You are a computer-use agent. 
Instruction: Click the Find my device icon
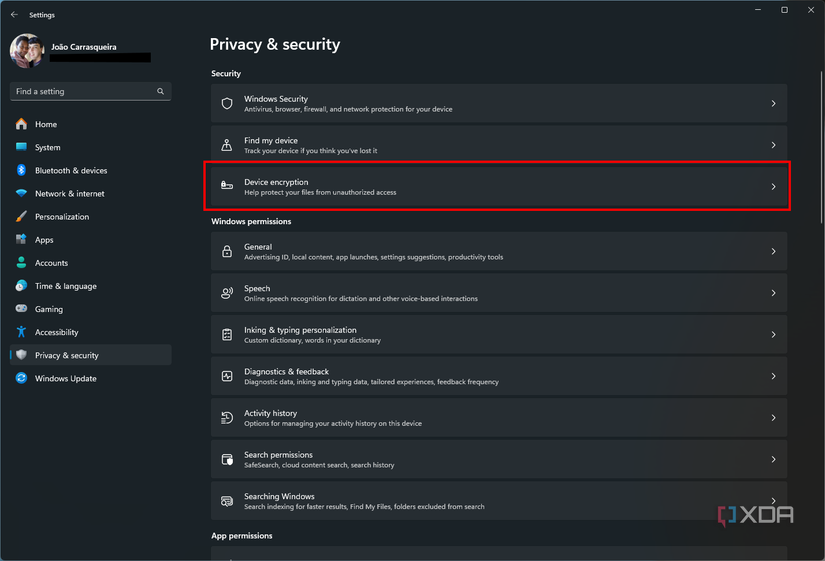coord(227,145)
